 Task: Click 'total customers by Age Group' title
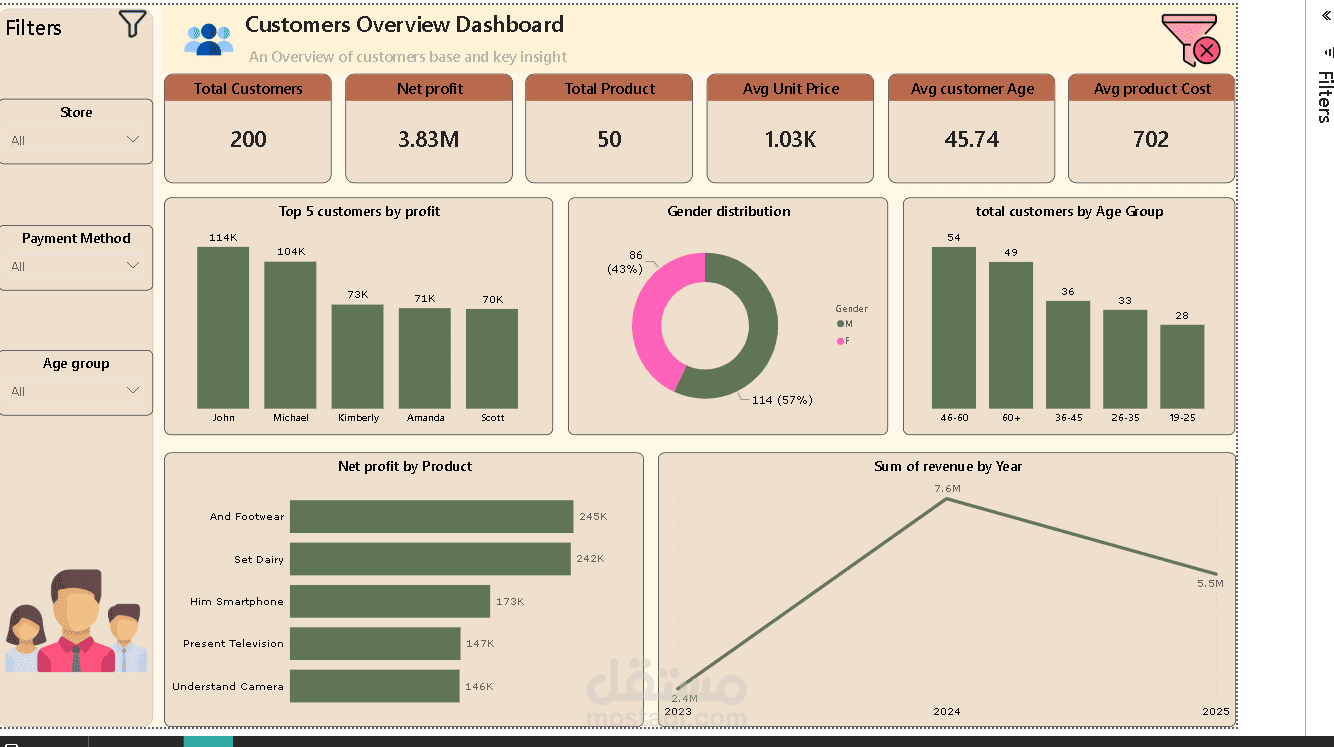pos(1069,211)
